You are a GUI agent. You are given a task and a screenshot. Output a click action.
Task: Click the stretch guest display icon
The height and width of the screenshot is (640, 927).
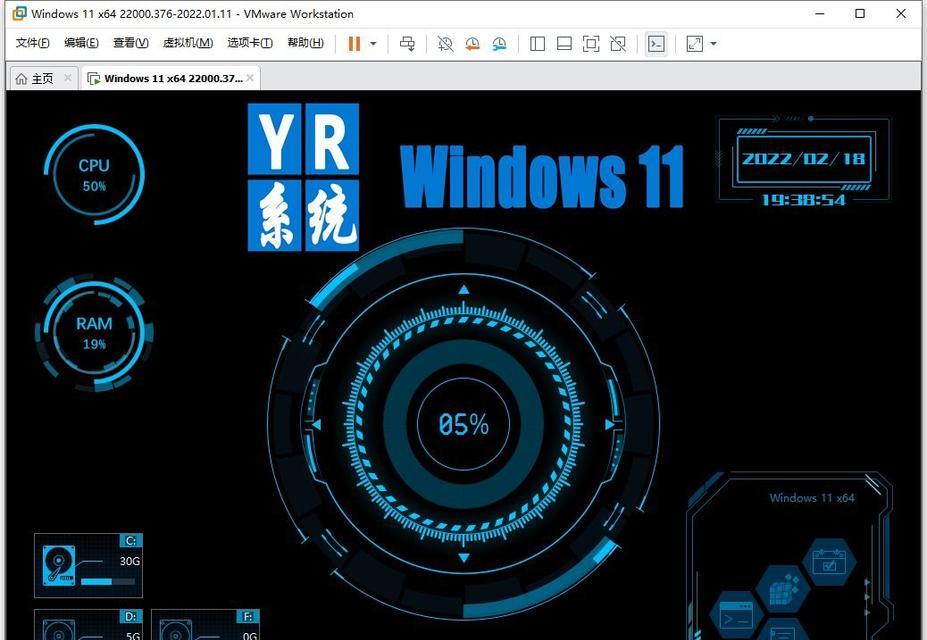coord(695,44)
